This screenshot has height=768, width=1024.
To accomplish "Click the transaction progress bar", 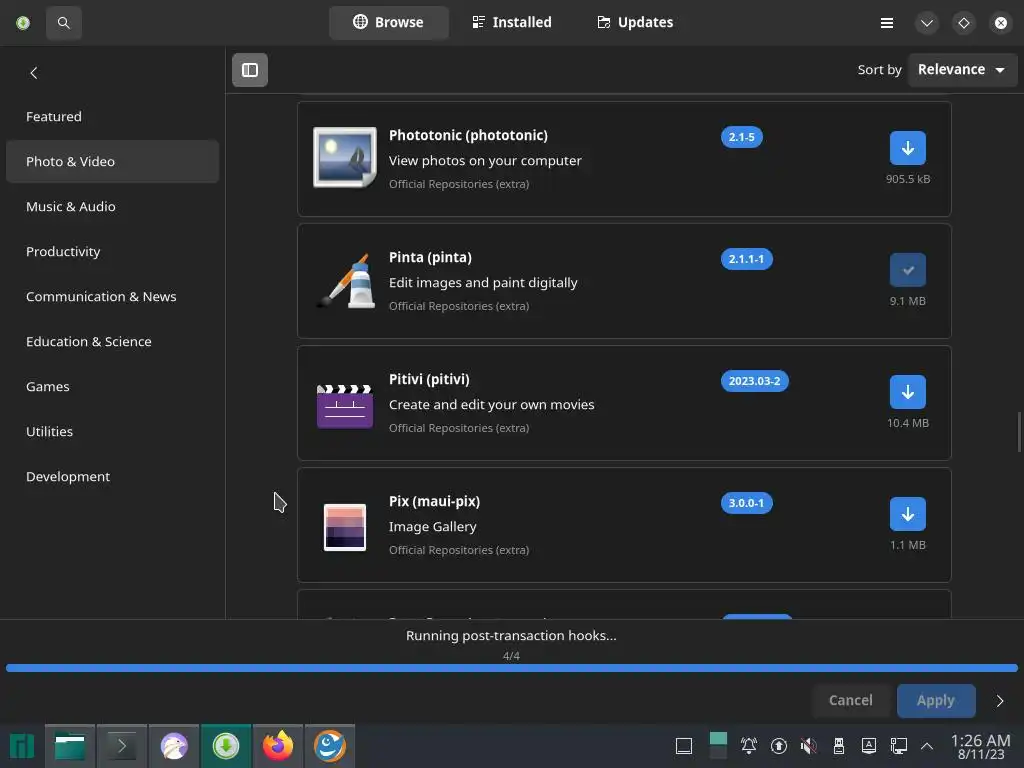I will tap(512, 668).
